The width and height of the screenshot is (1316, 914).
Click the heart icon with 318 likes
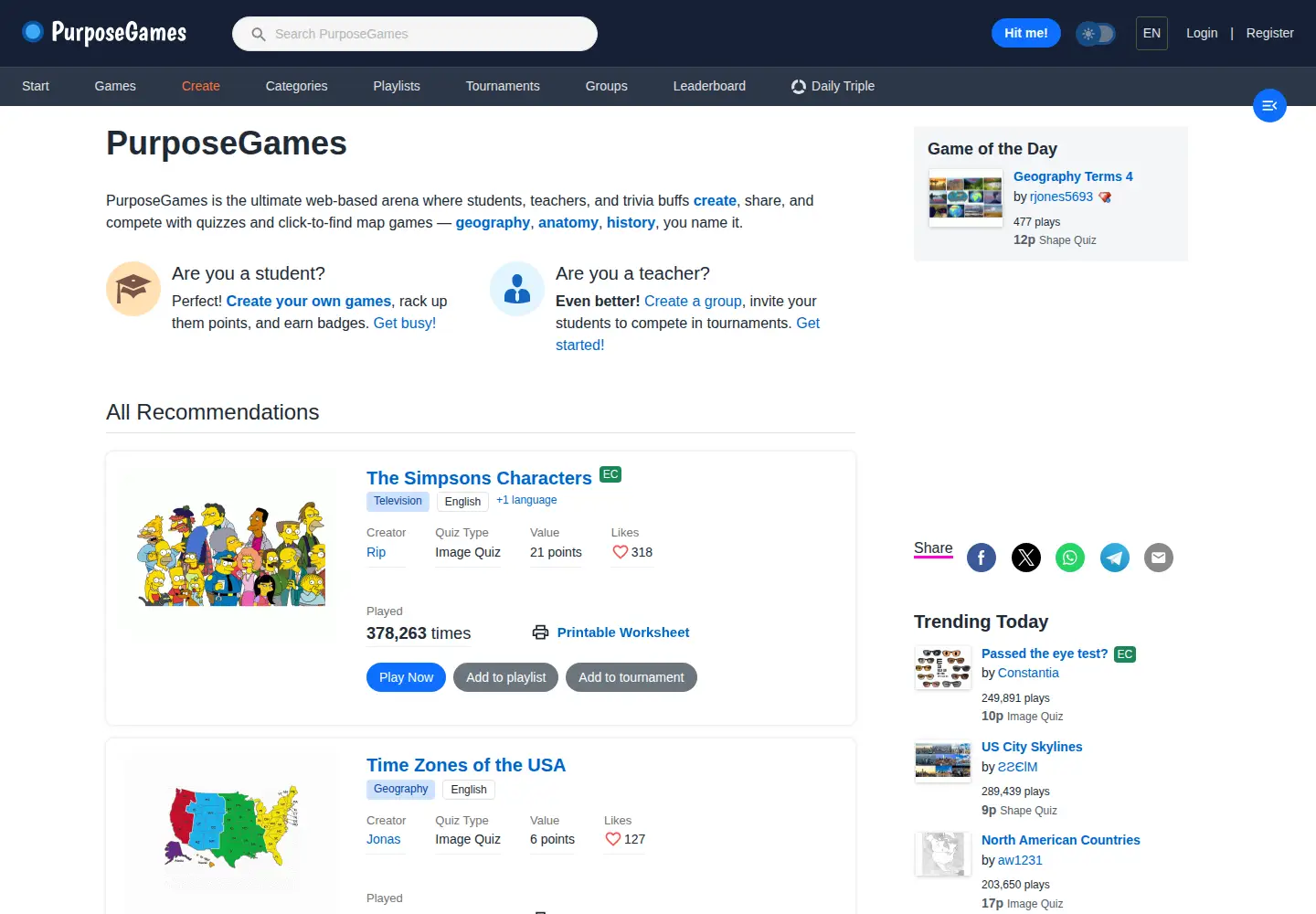pyautogui.click(x=621, y=552)
